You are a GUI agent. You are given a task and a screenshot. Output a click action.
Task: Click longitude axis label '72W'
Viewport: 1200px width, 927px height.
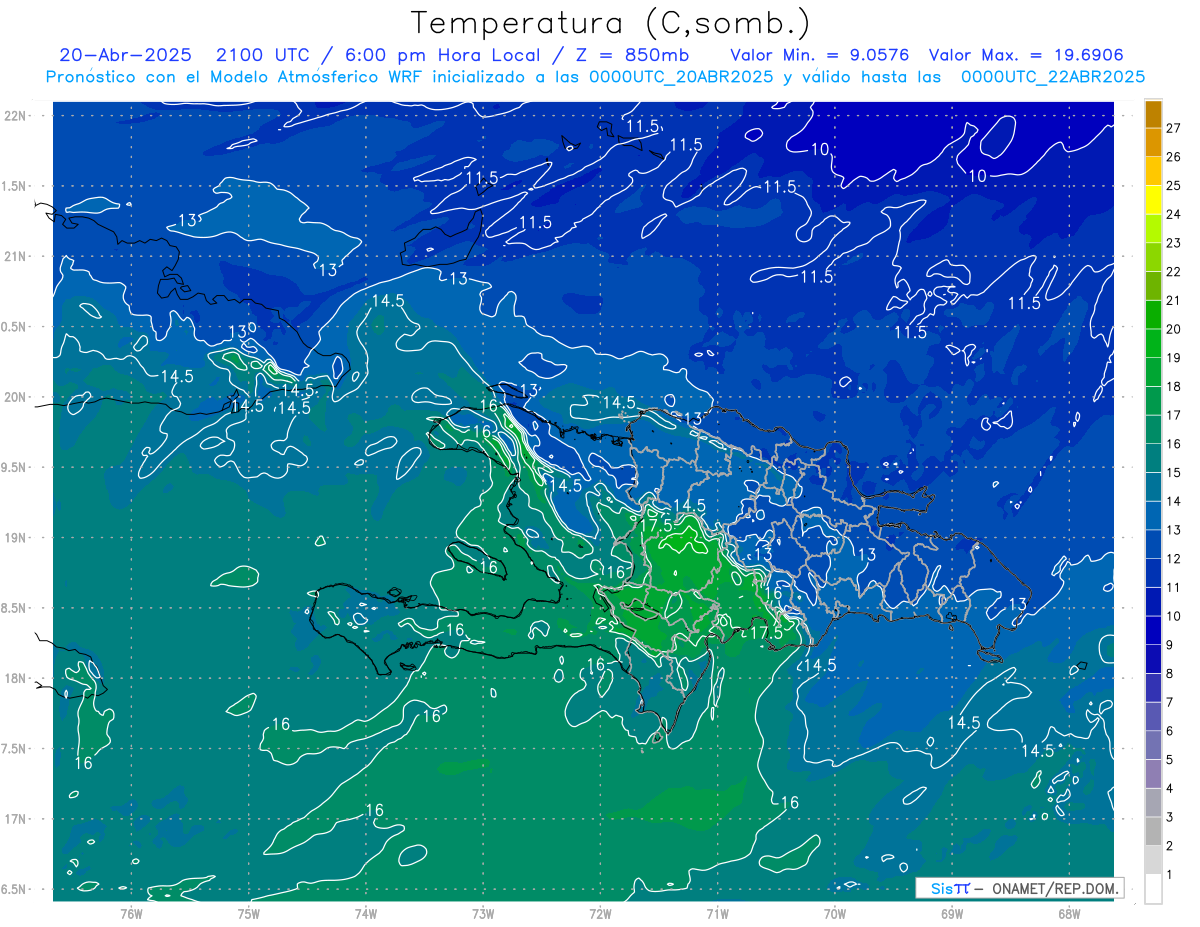pos(600,913)
